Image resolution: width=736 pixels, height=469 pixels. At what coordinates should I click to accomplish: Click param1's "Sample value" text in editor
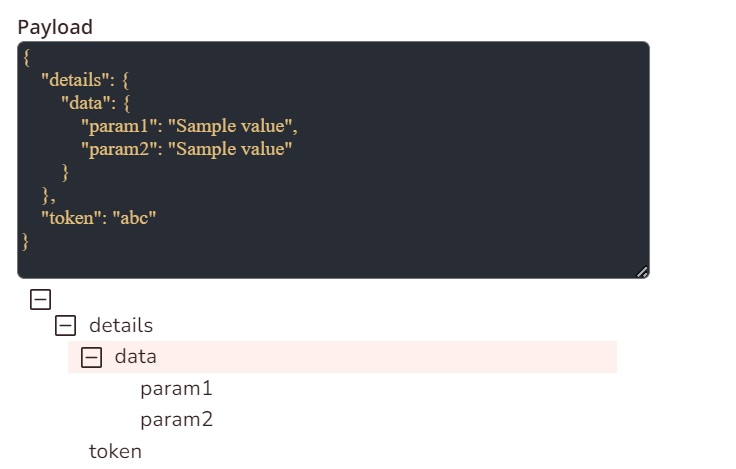point(232,127)
